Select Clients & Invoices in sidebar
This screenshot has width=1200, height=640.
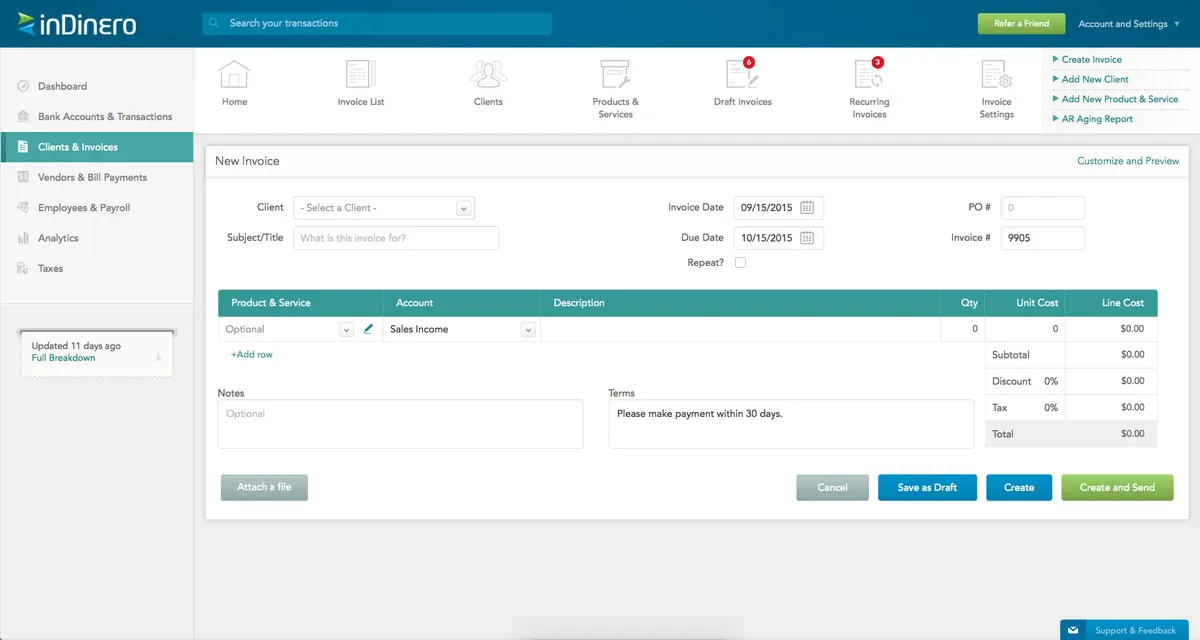(97, 147)
